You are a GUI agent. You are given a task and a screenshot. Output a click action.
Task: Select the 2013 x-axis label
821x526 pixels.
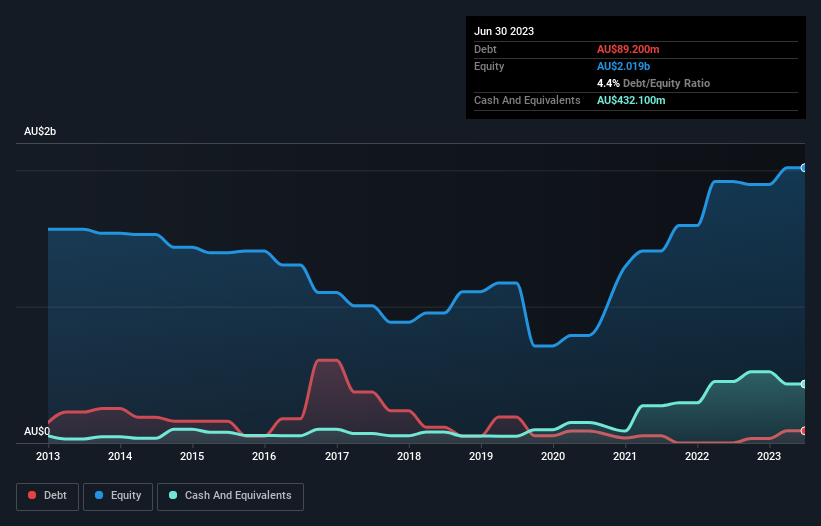point(48,456)
